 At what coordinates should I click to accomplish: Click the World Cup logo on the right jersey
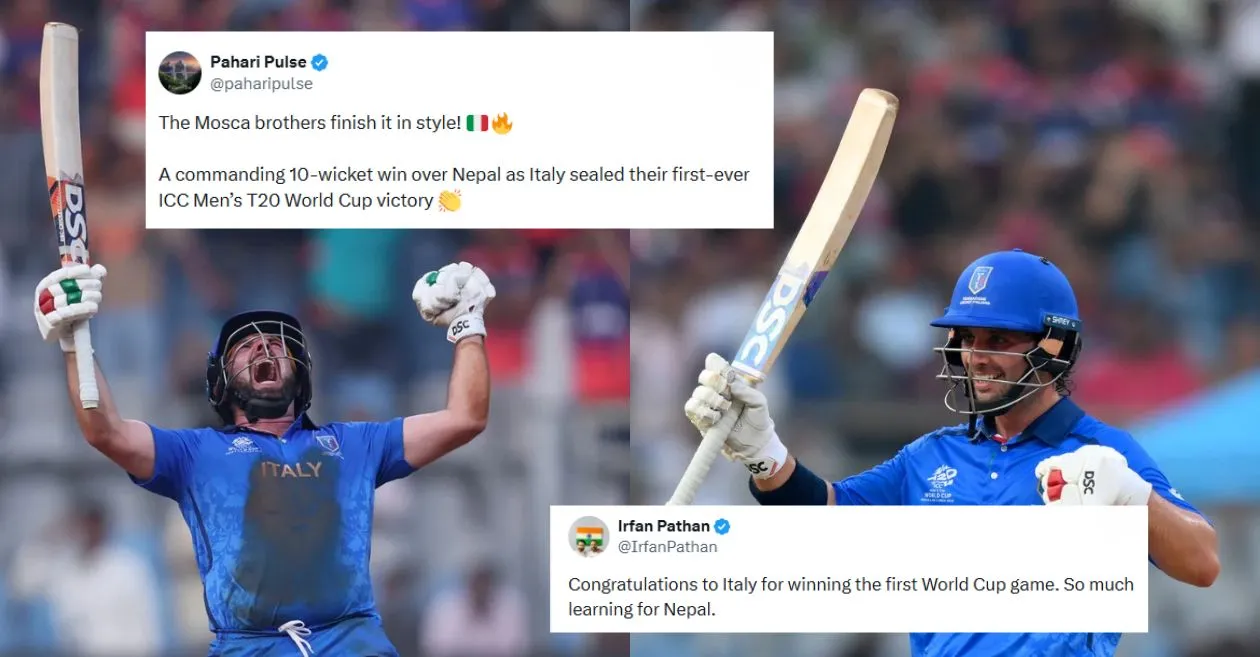pos(939,482)
